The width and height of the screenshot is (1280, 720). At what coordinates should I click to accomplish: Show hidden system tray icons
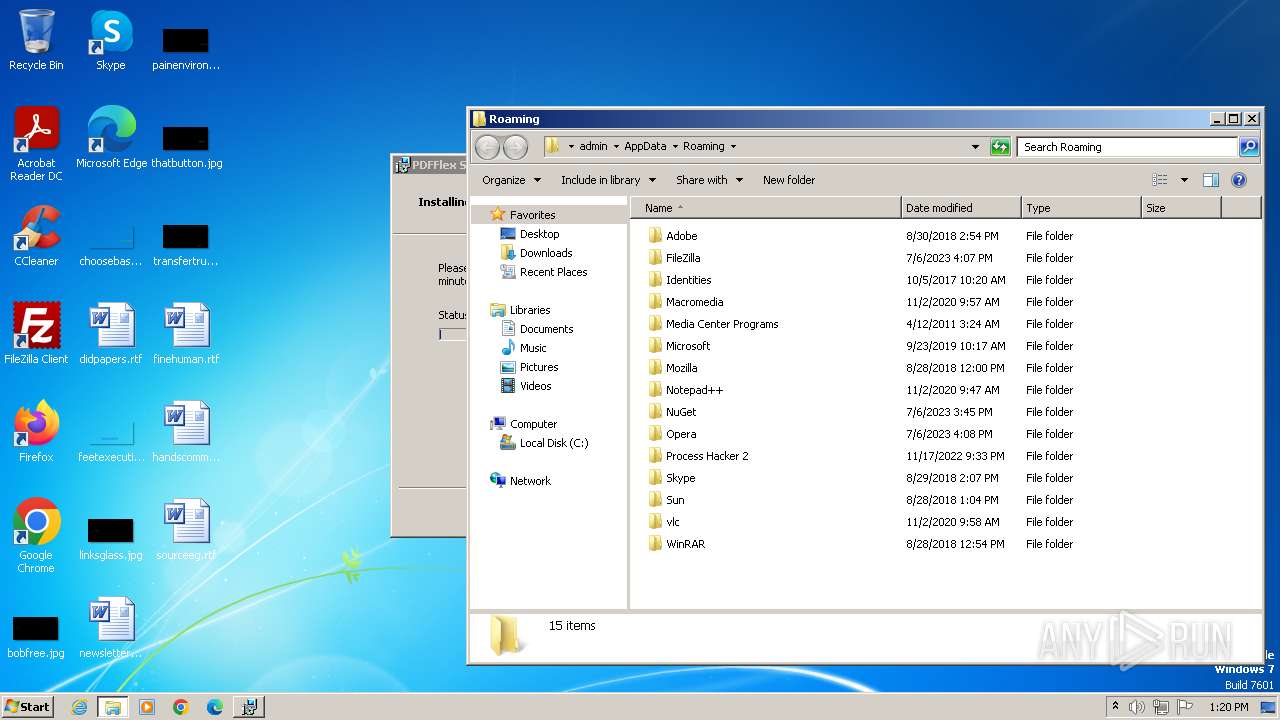tap(1115, 707)
